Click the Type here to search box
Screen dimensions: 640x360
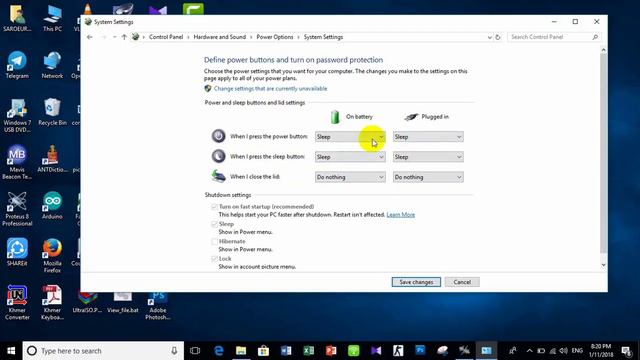tap(103, 351)
